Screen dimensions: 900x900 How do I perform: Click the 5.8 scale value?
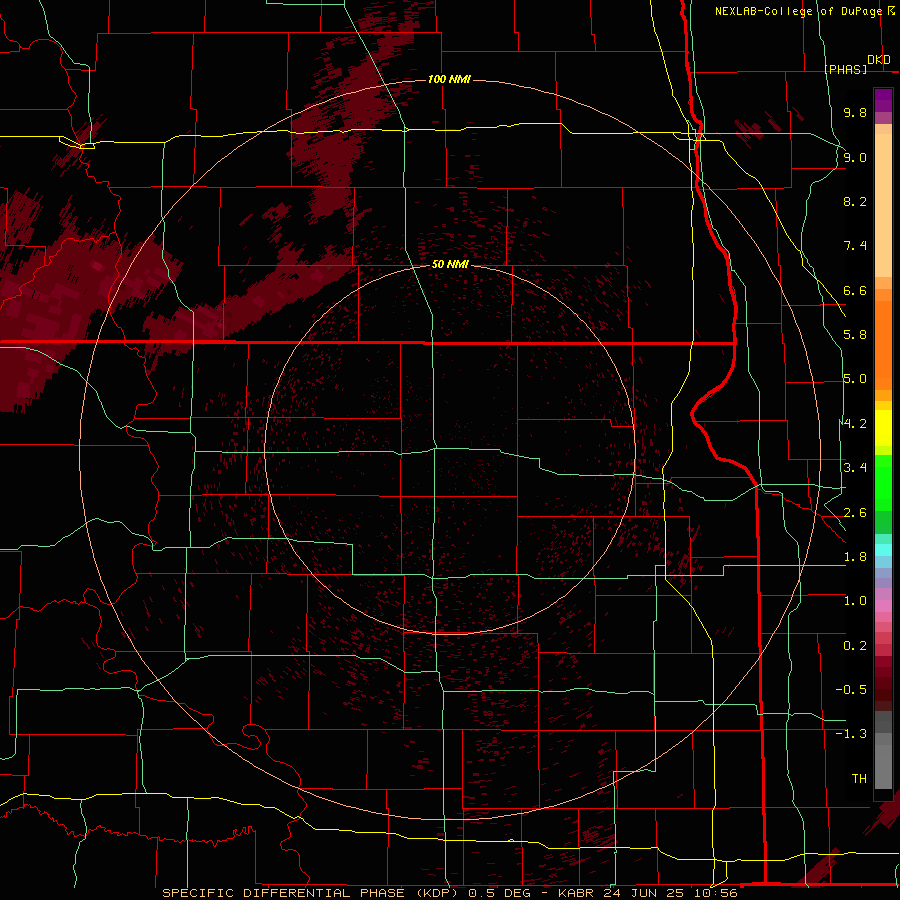point(855,335)
